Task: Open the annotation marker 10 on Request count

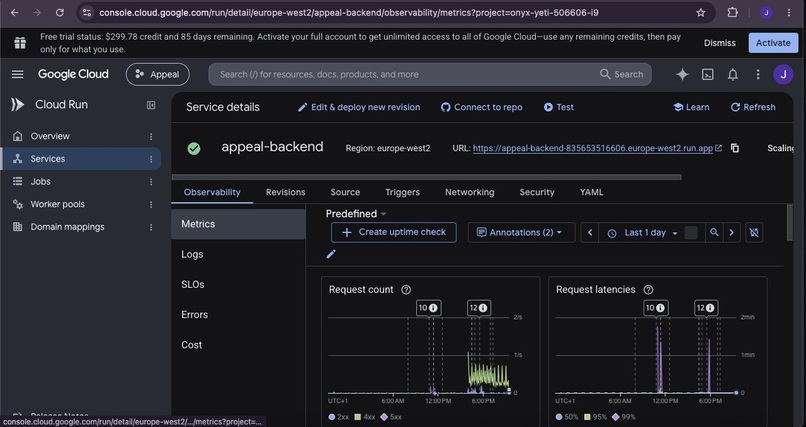Action: (x=428, y=308)
